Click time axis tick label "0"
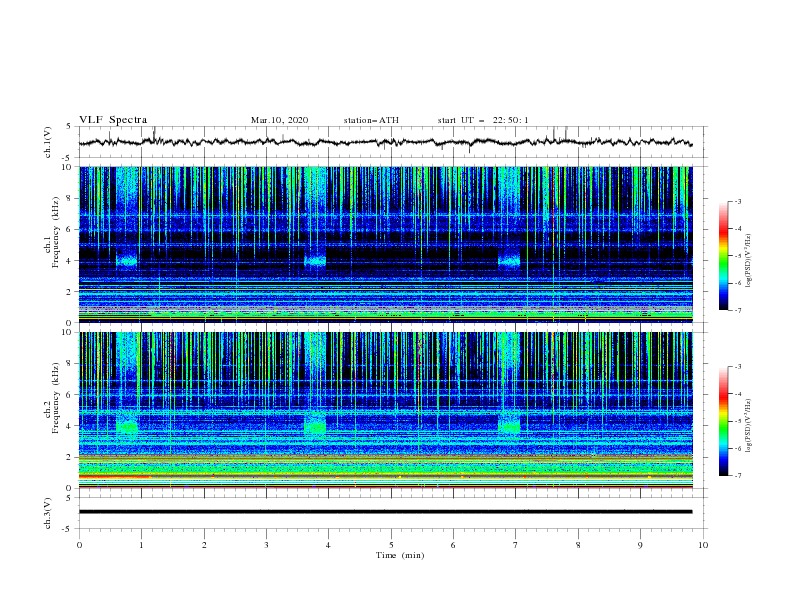The width and height of the screenshot is (792, 612). [79, 545]
